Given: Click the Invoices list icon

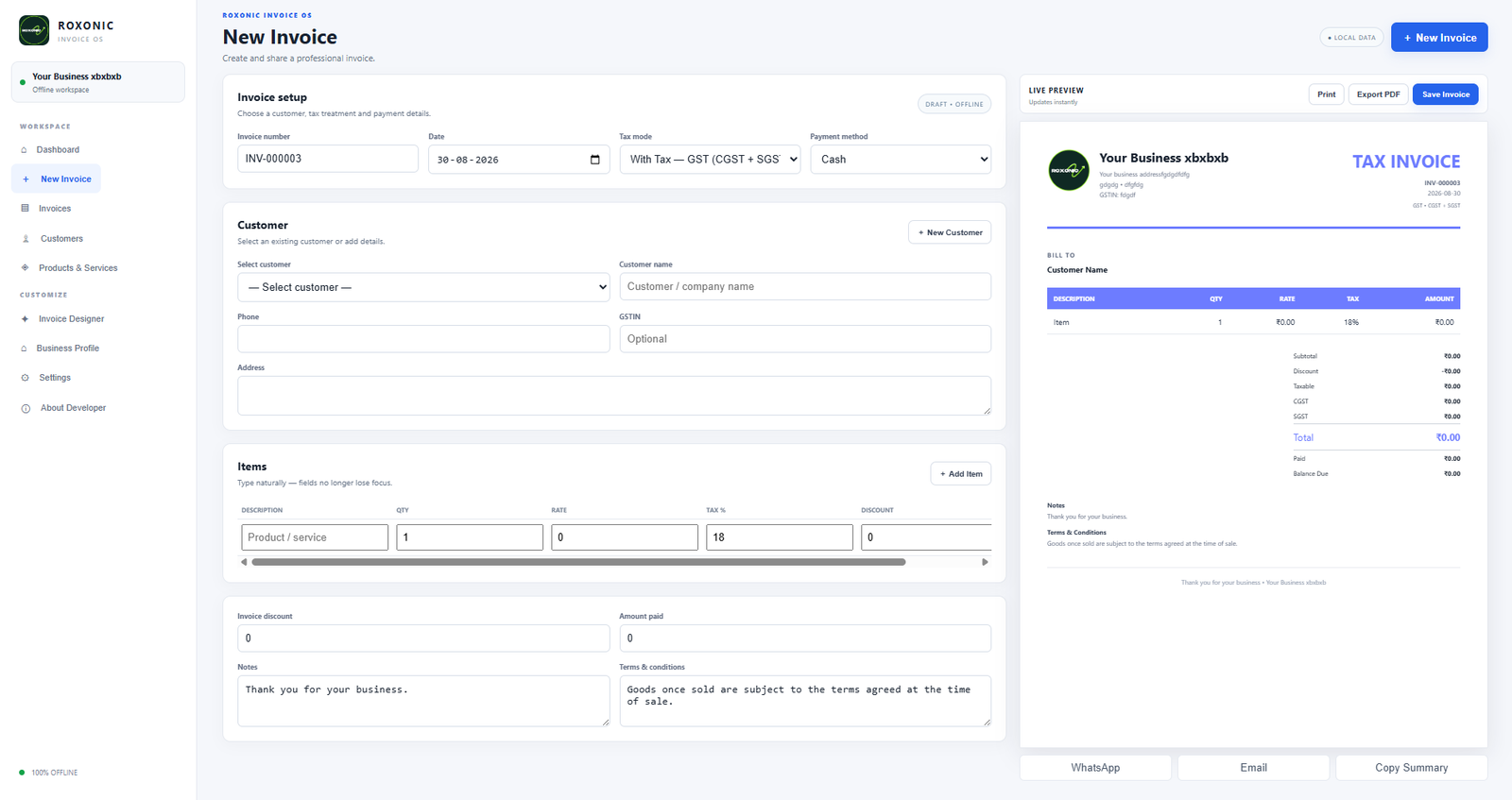Looking at the screenshot, I should click(x=25, y=209).
